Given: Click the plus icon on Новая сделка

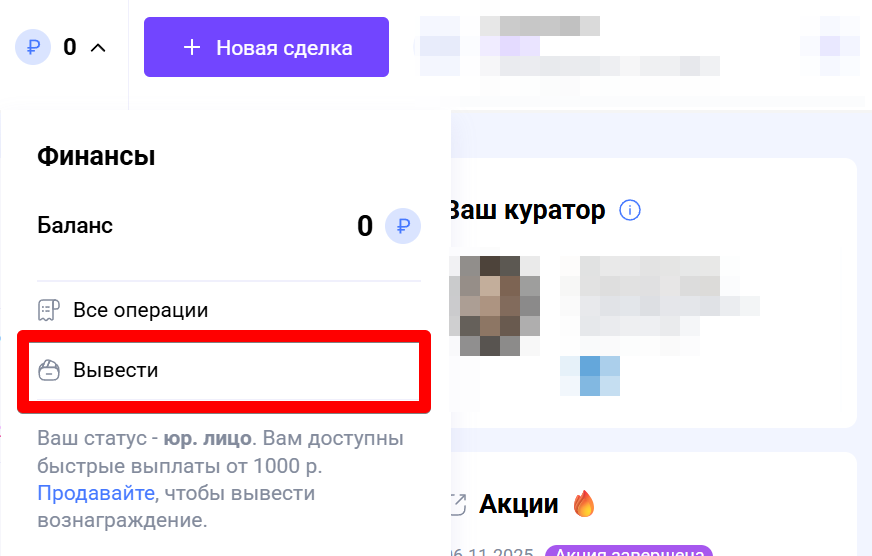Looking at the screenshot, I should coord(192,47).
